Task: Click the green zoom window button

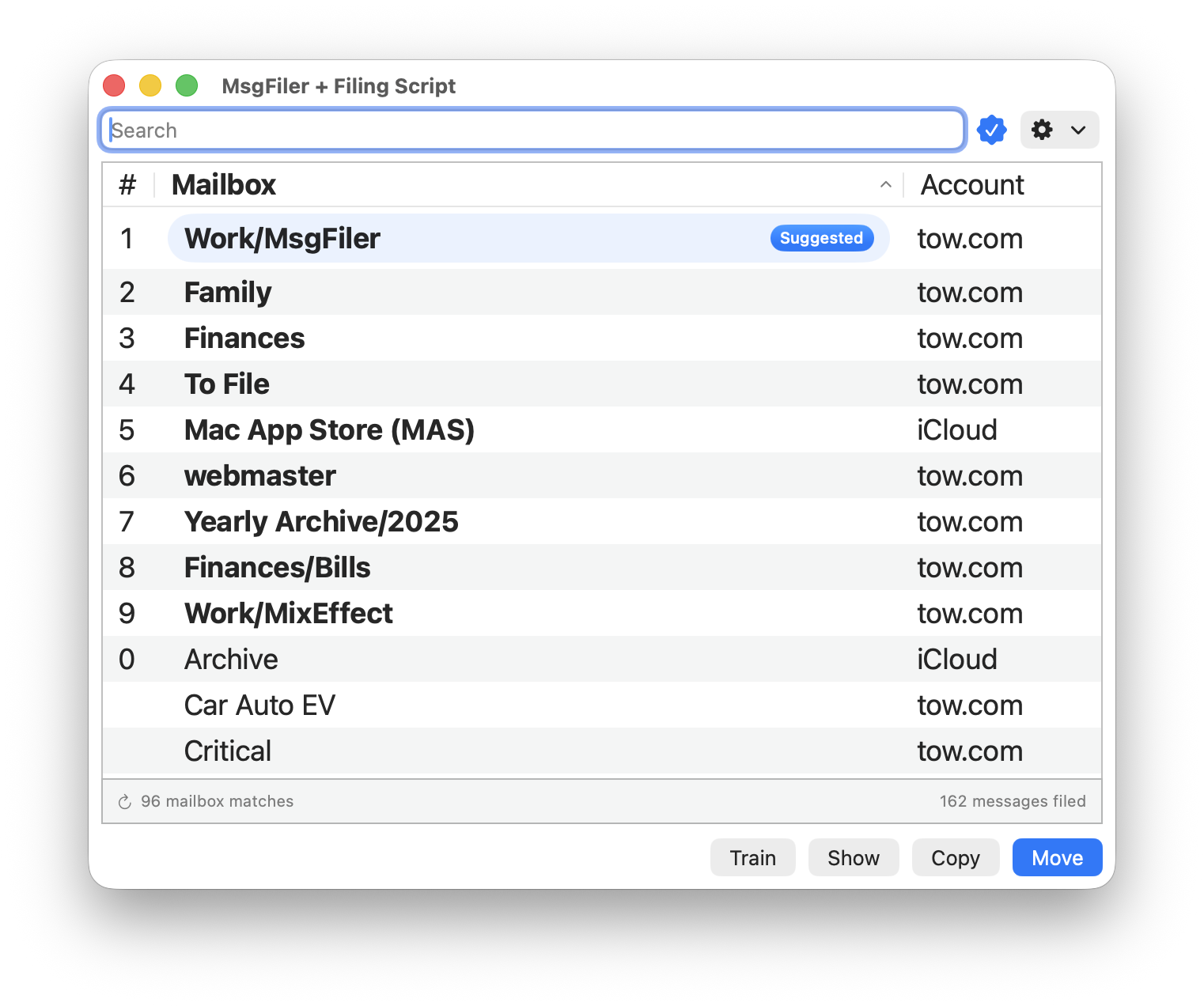Action: [x=187, y=85]
